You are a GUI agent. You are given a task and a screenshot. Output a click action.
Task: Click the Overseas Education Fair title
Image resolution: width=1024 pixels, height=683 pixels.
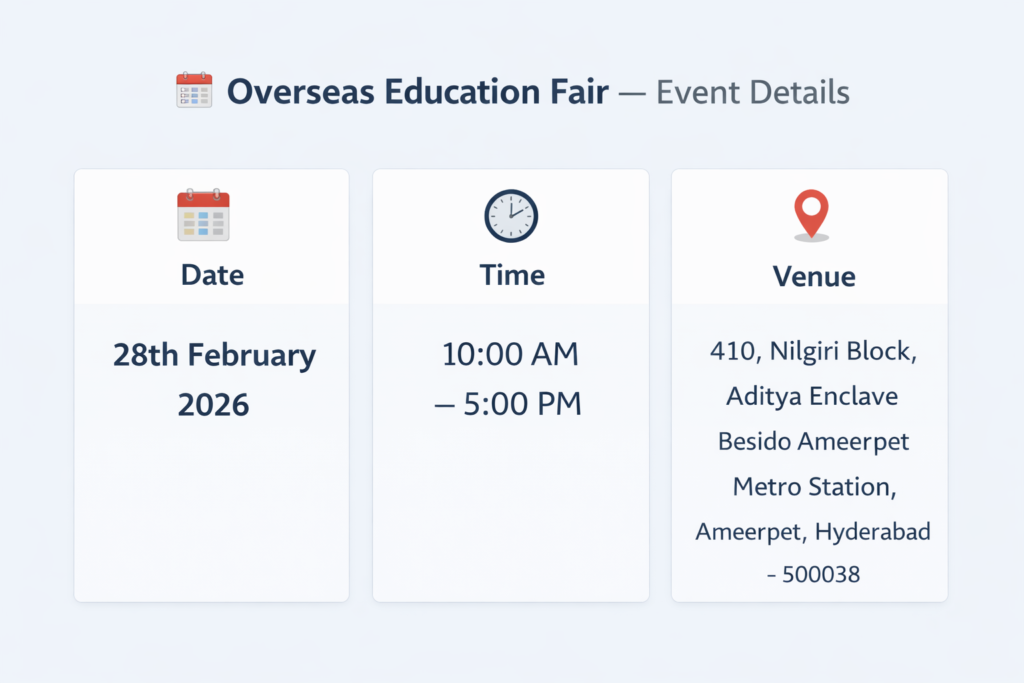pyautogui.click(x=417, y=93)
